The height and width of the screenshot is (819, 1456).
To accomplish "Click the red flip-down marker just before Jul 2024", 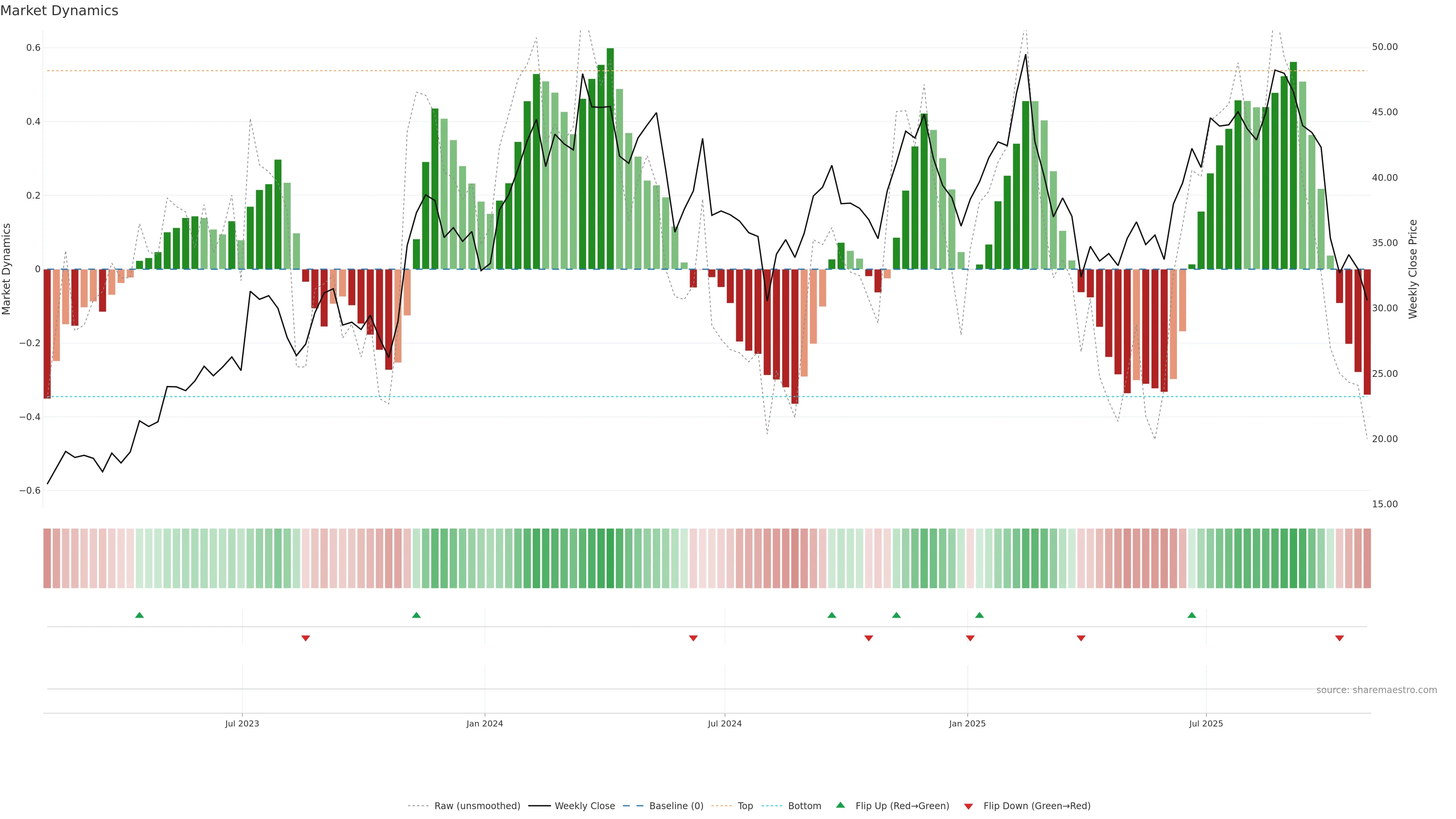I will click(693, 638).
